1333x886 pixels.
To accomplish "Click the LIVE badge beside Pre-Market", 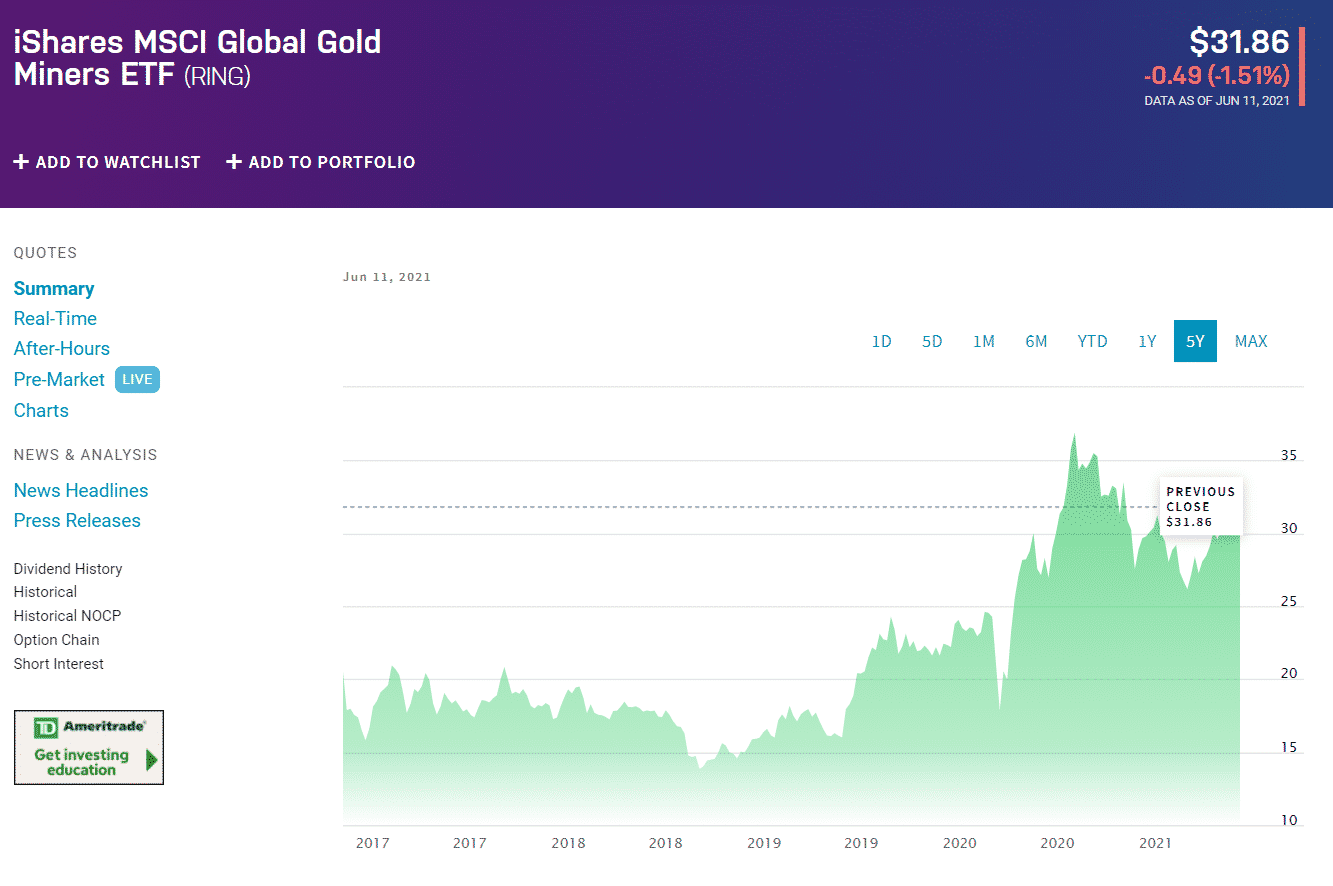I will pos(137,380).
